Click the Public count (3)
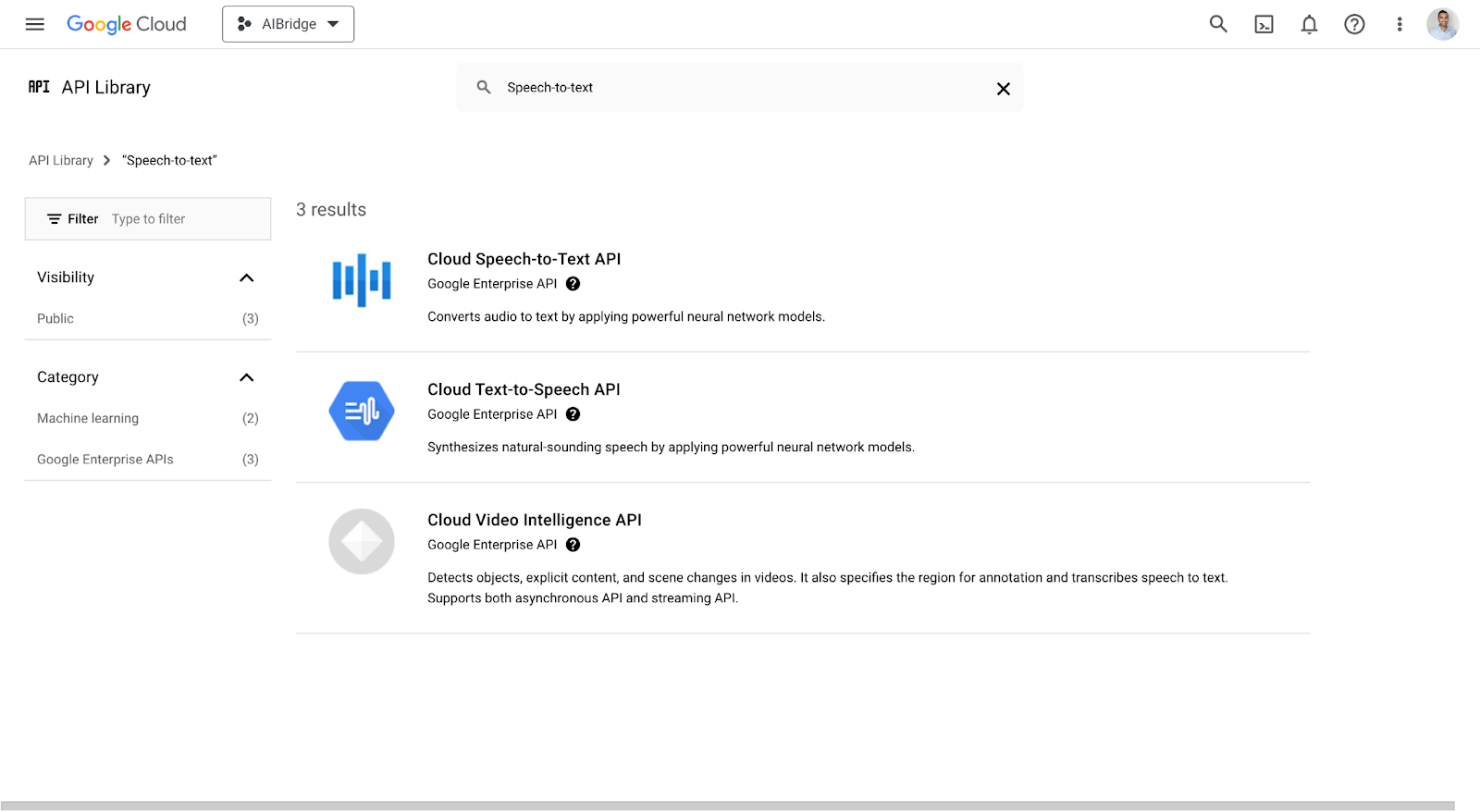Viewport: 1480px width, 812px height. (x=251, y=318)
